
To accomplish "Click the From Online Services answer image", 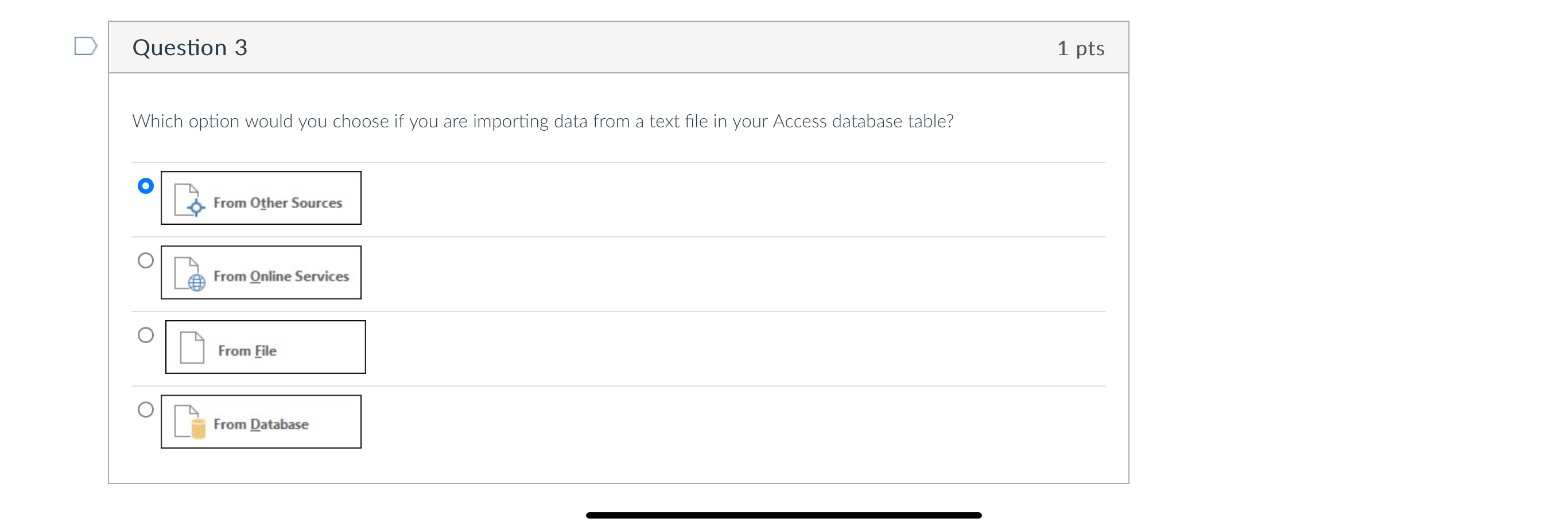I will click(x=261, y=272).
